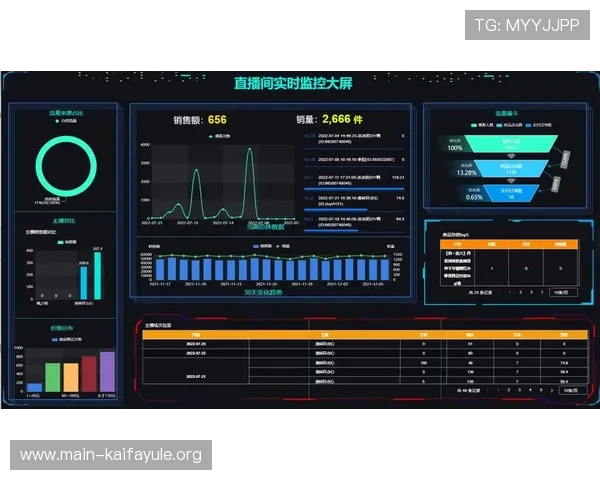Screen dimensions: 600x480
Task: Toggle the price distribution chart legend
Action: 62,339
